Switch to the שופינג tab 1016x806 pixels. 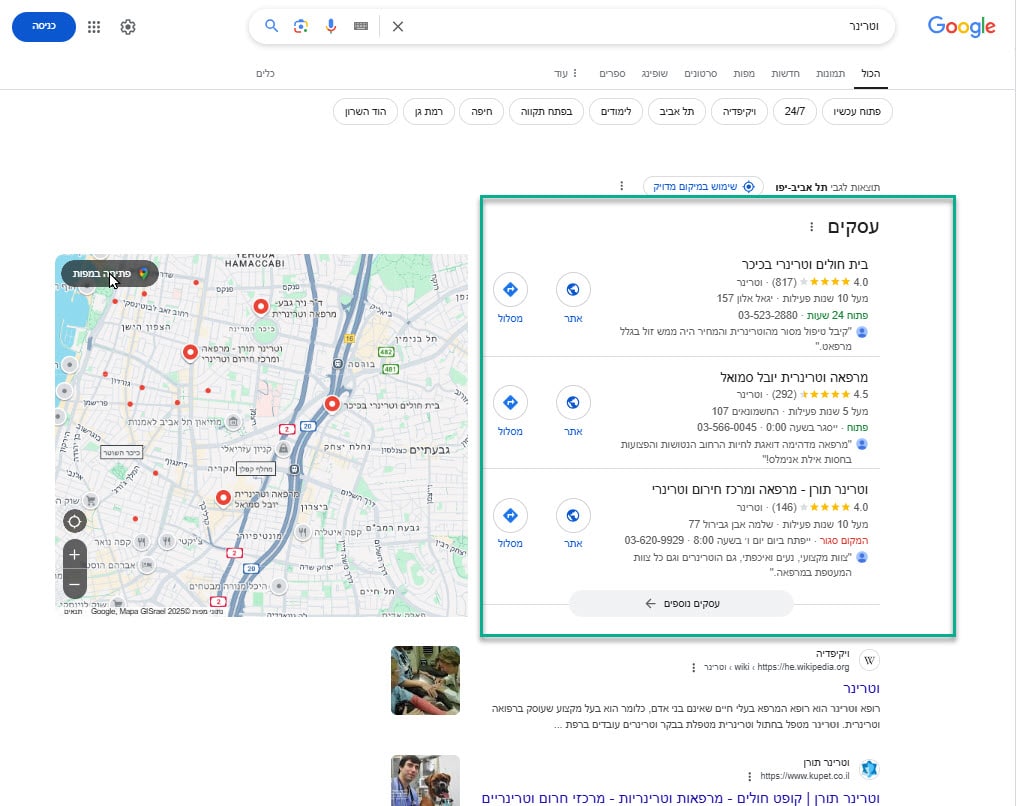click(x=654, y=73)
